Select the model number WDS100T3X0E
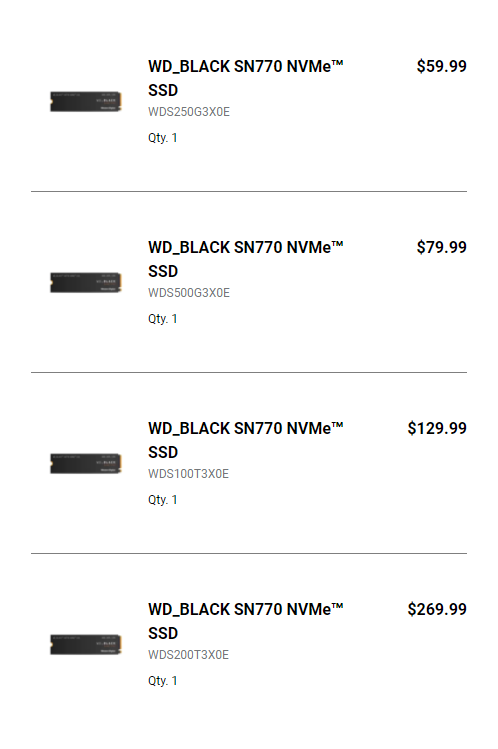This screenshot has height=749, width=498. [188, 474]
